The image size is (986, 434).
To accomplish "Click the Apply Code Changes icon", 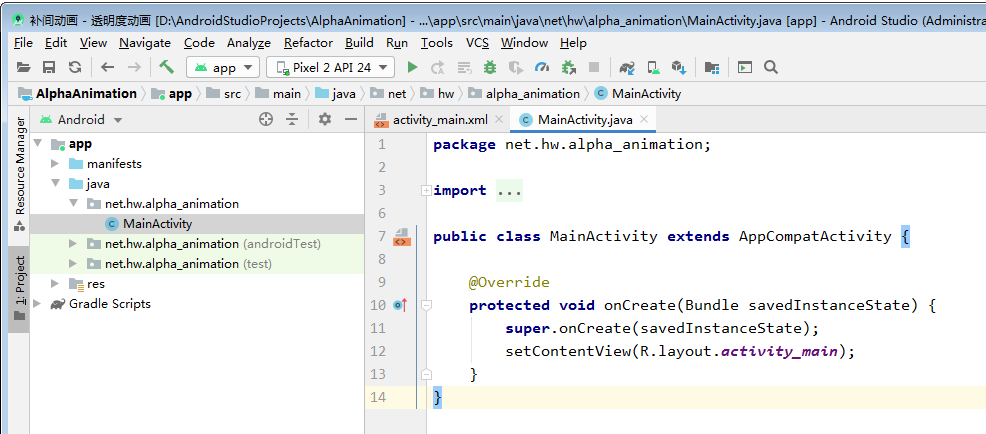I will coord(465,67).
